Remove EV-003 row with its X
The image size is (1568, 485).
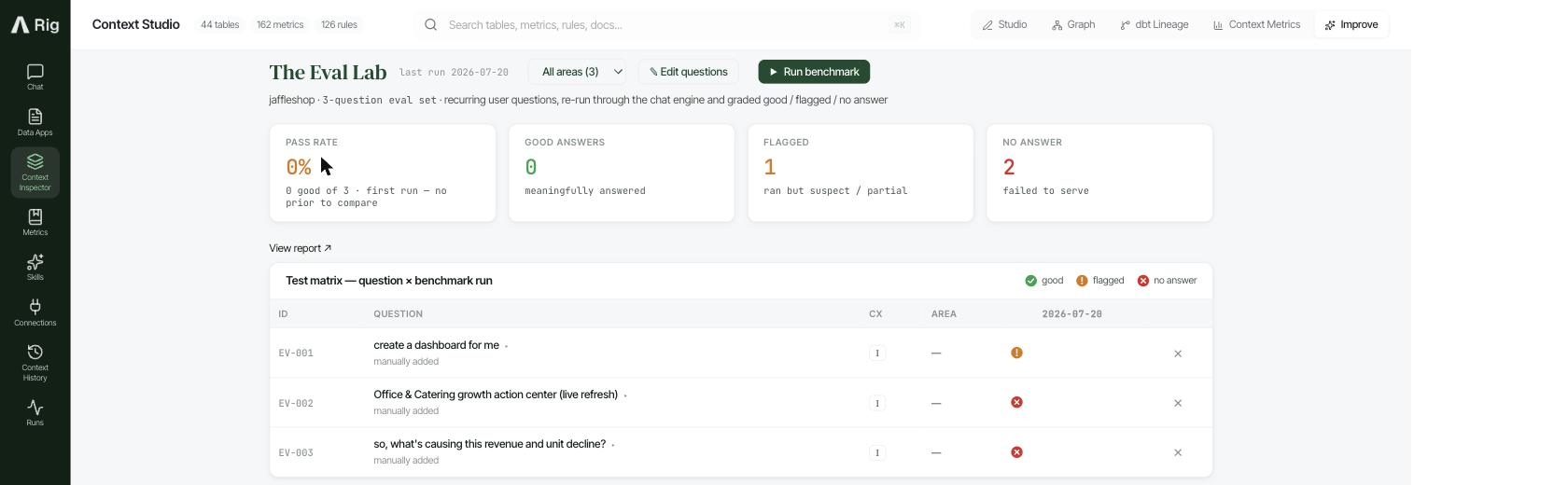click(1178, 452)
